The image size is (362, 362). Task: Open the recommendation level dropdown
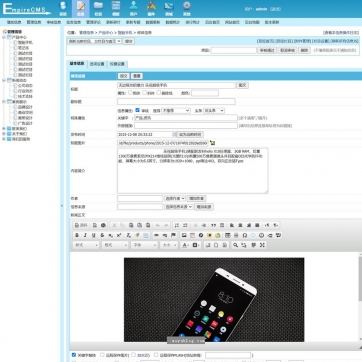point(176,110)
